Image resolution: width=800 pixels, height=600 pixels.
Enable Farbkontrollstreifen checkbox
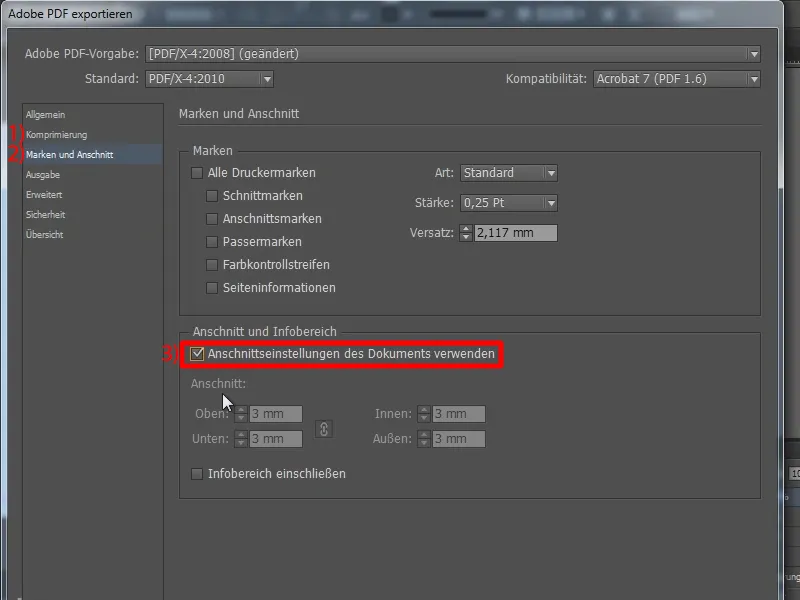click(212, 265)
